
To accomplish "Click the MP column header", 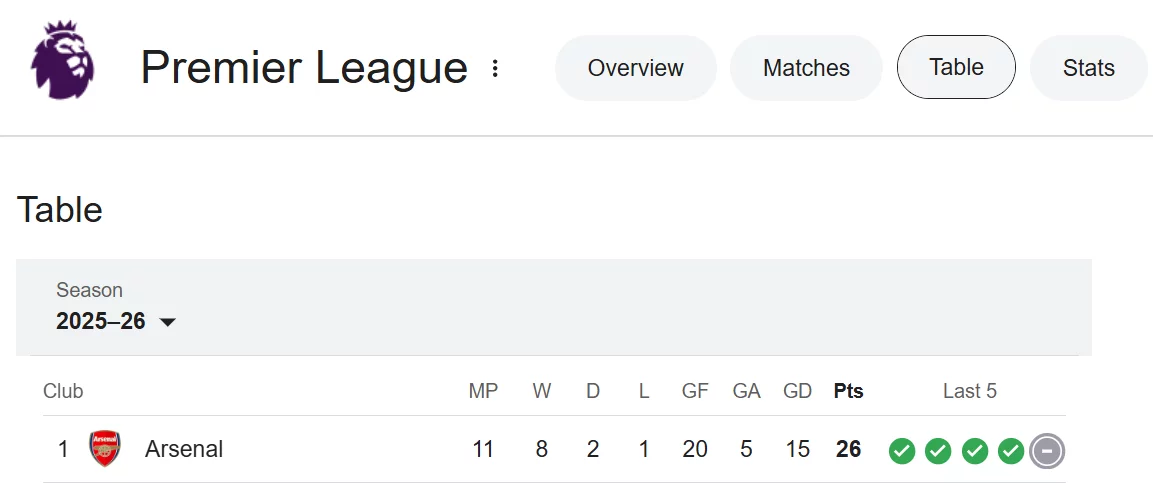I will pos(483,391).
